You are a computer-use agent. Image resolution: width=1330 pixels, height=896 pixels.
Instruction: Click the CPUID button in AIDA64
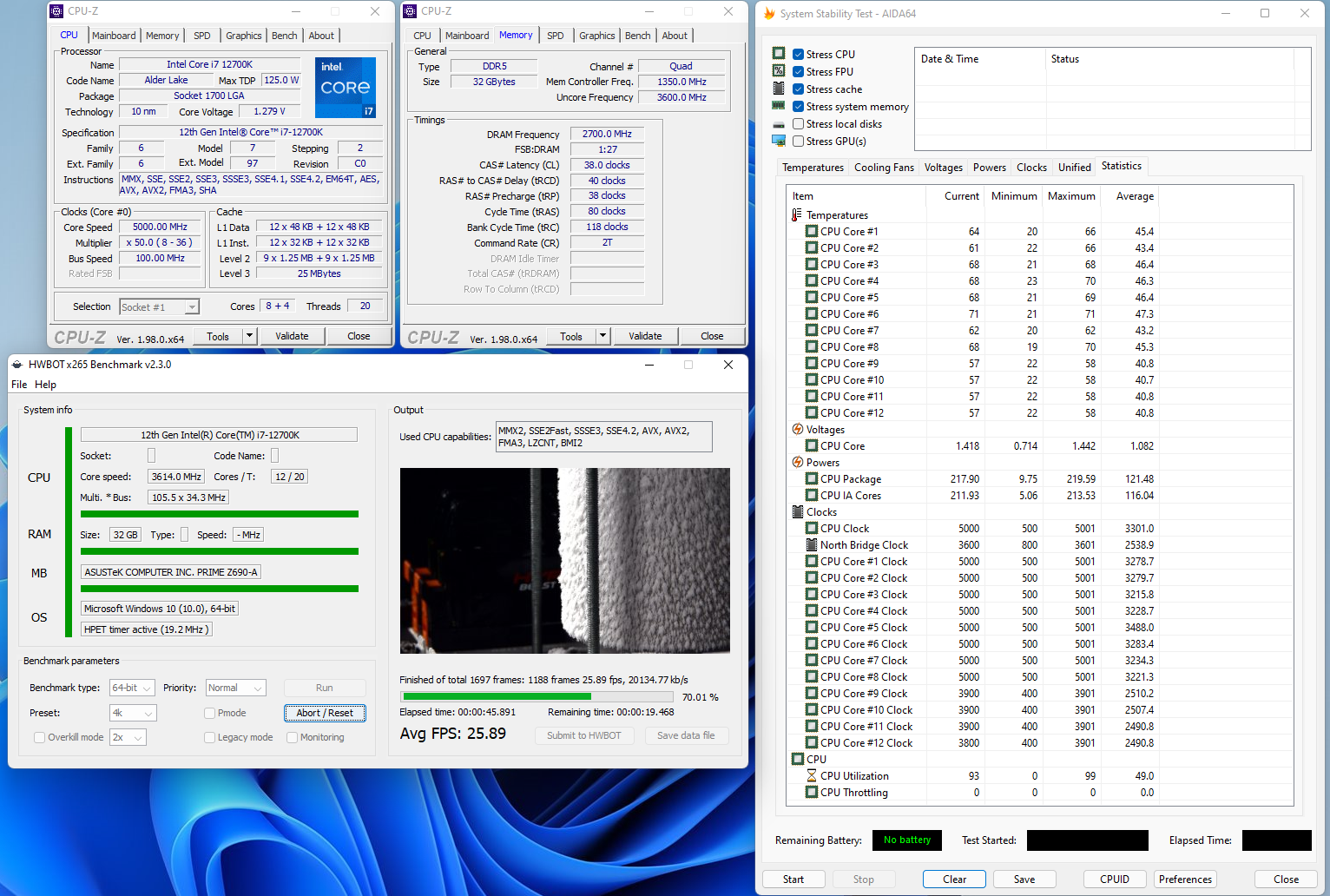point(1114,879)
